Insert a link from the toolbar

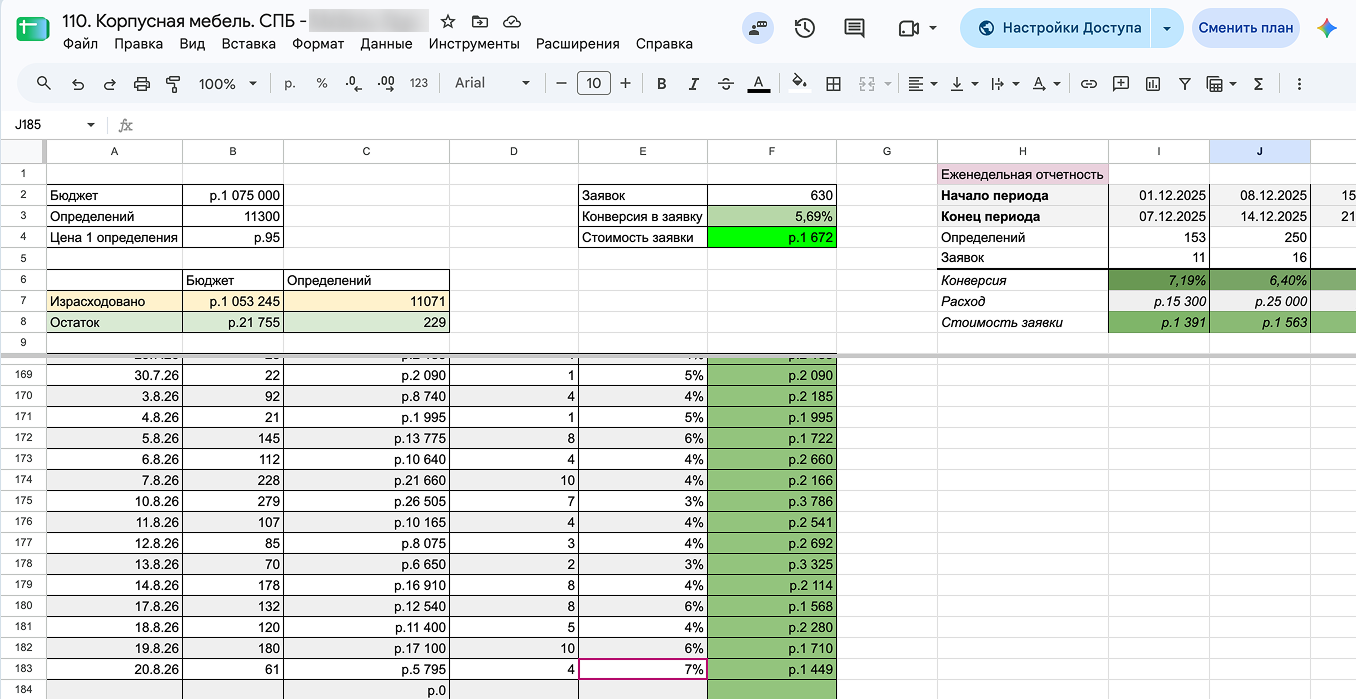pos(1089,84)
